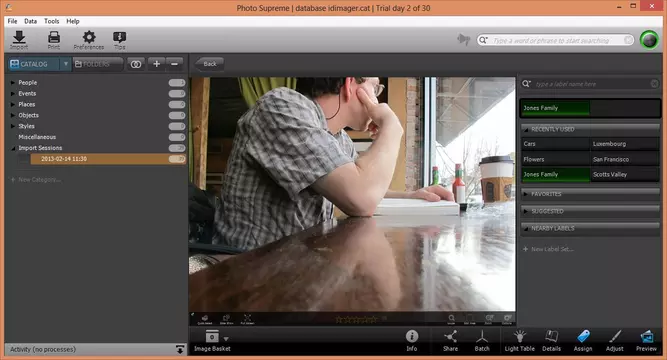Switch to Preview mode
Screen dimensions: 667x360
click(646, 340)
